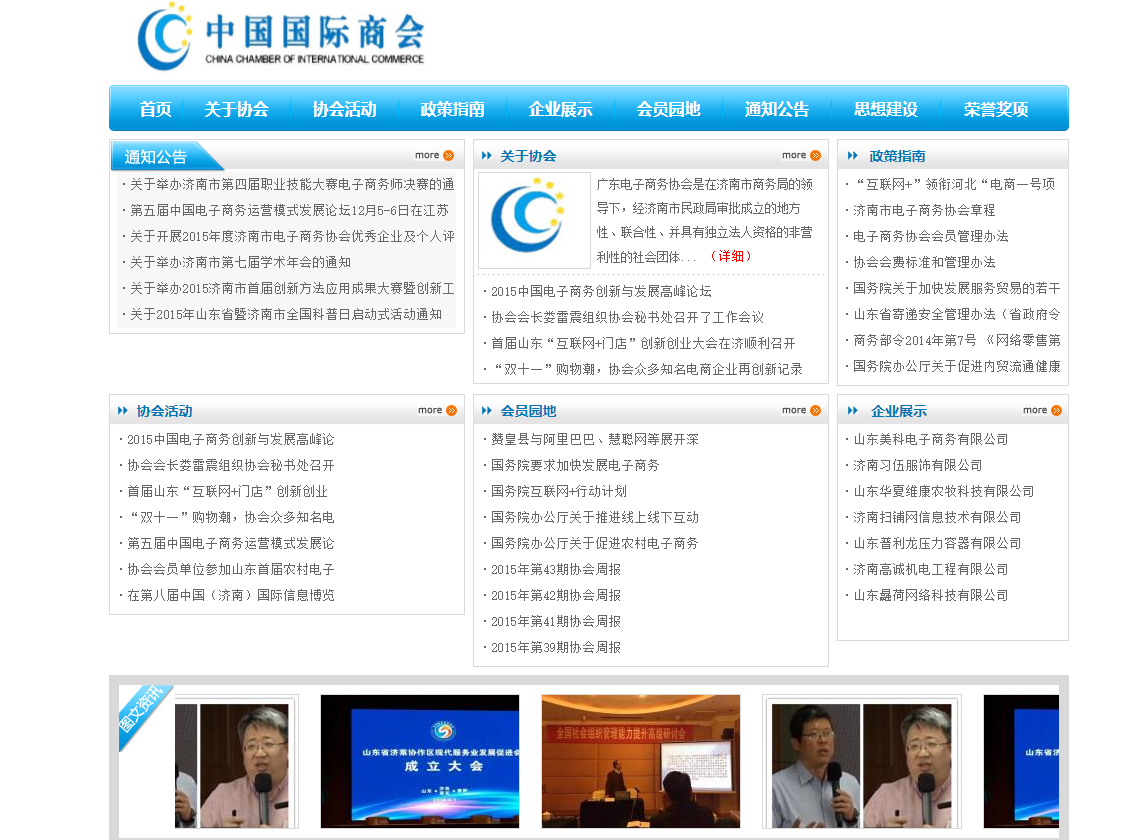
Task: Click the red 详细 link
Action: (x=730, y=256)
